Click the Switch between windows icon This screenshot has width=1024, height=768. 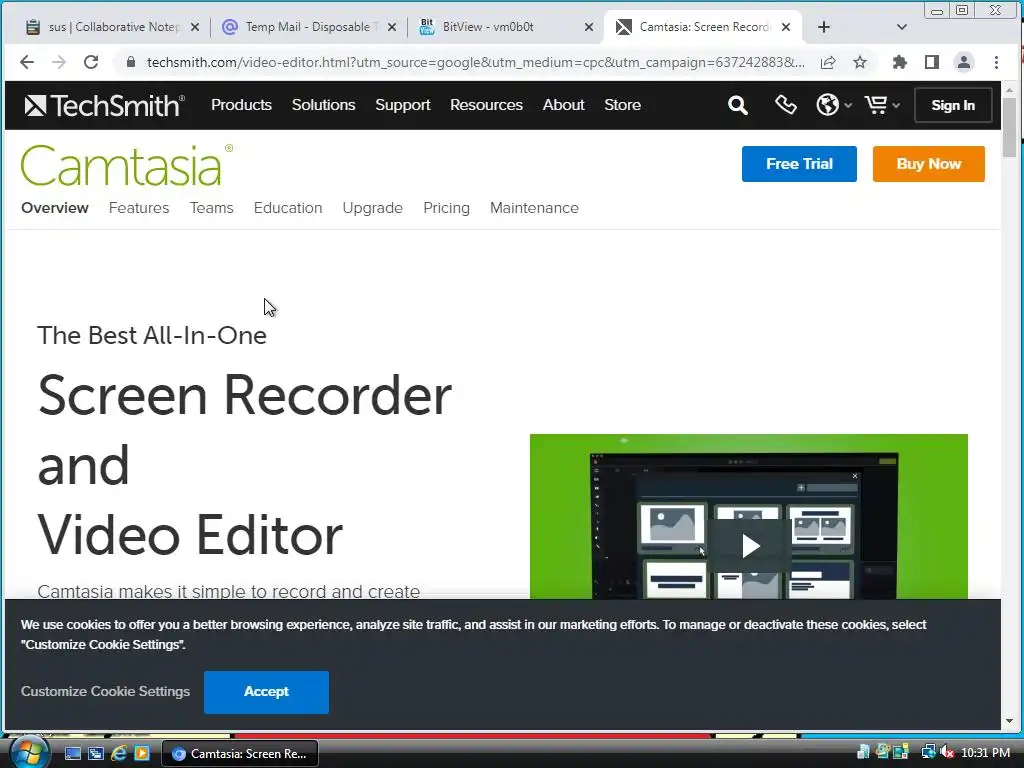click(x=95, y=753)
